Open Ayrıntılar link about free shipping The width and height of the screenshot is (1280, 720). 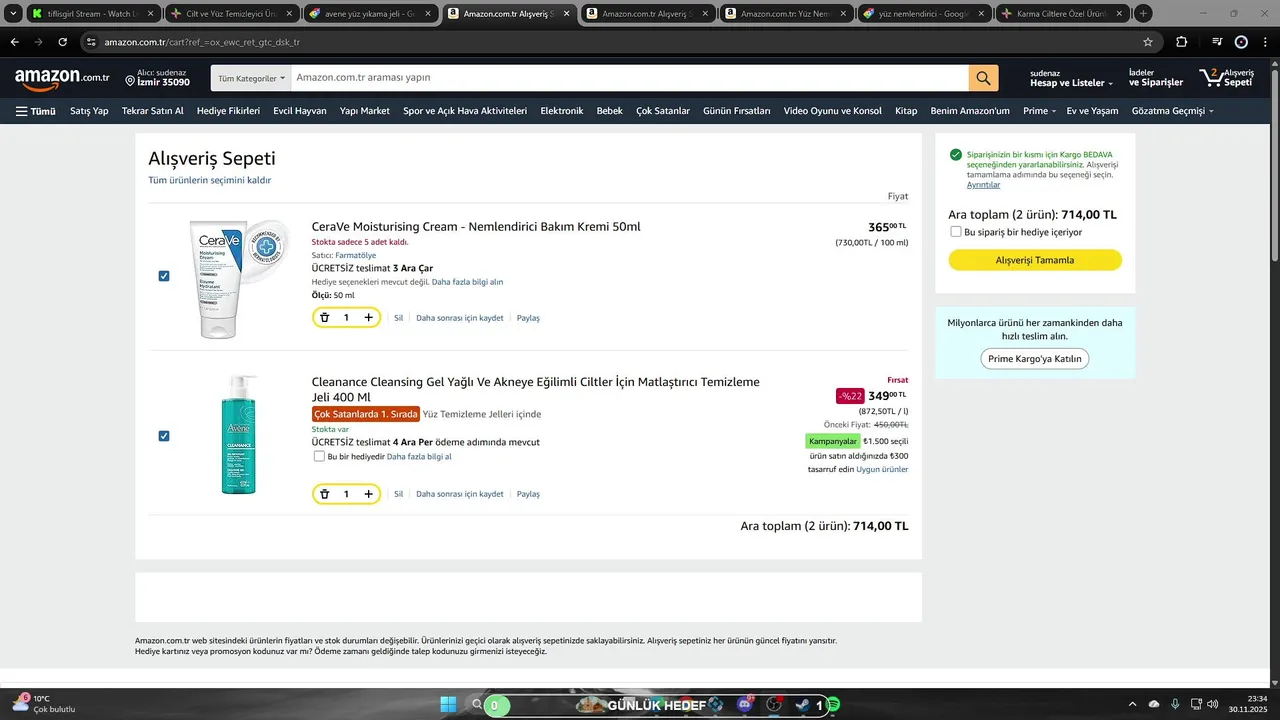[x=983, y=185]
